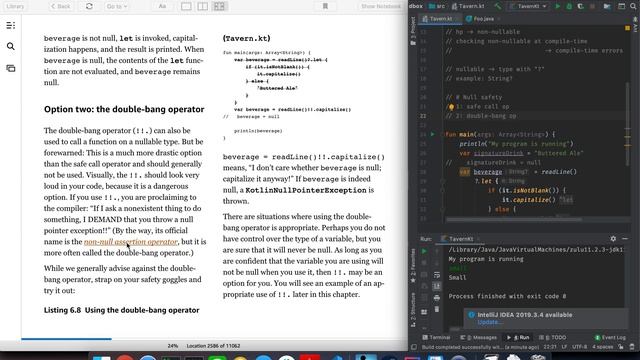Open the Kindle 'Go to' dropdown
Image resolution: width=640 pixels, height=360 pixels.
116,6
